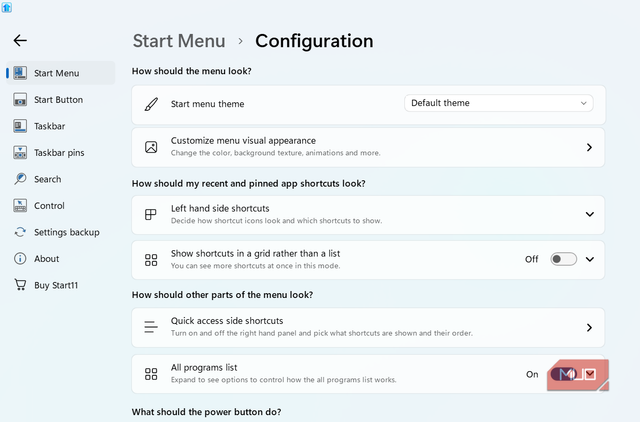Viewport: 640px width, 422px height.
Task: Click the grid icon beside All programs list
Action: click(151, 374)
